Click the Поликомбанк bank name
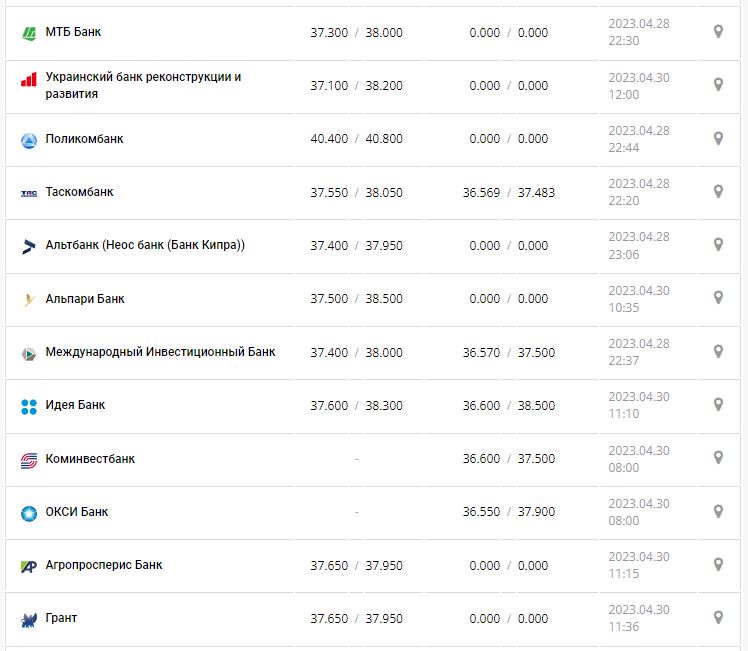This screenshot has width=748, height=651. pos(84,139)
